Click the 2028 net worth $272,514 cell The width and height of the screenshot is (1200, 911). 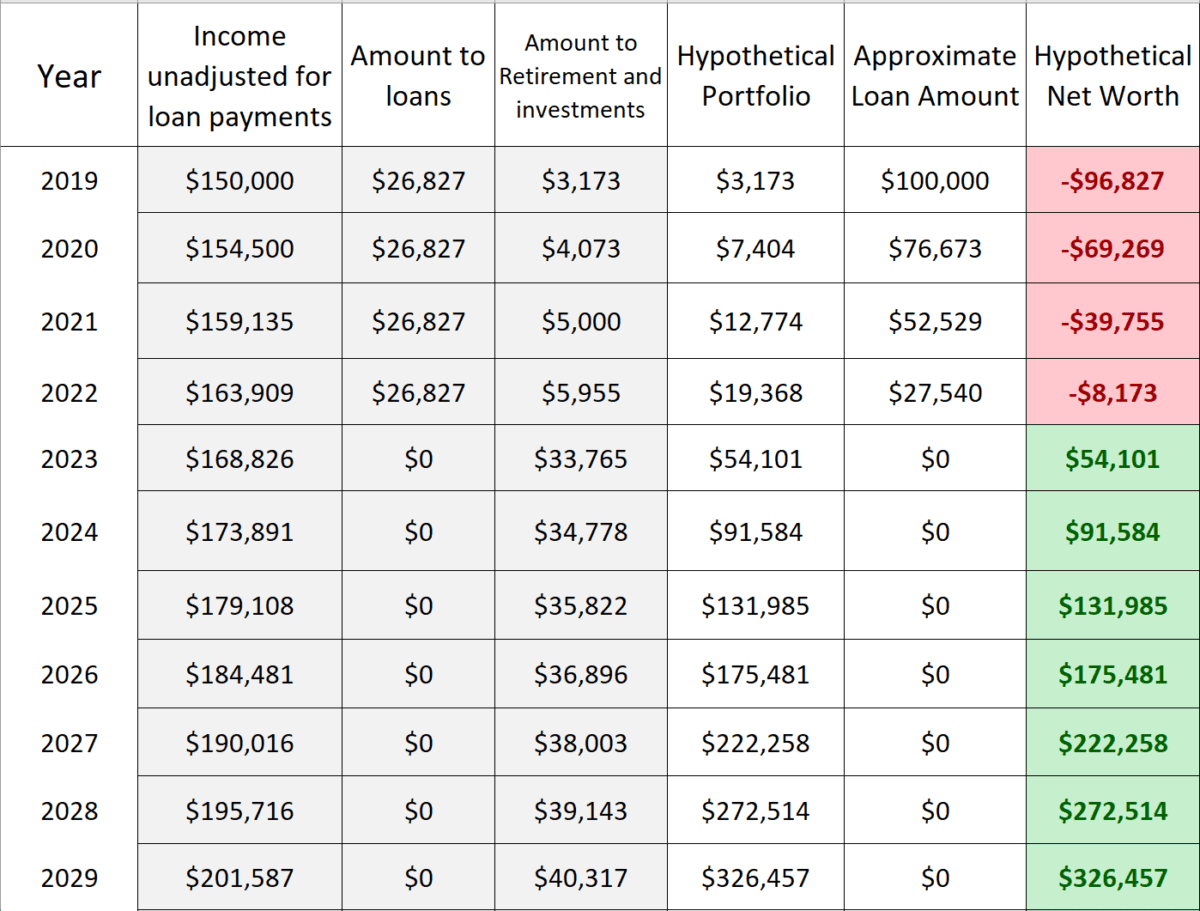point(1113,810)
